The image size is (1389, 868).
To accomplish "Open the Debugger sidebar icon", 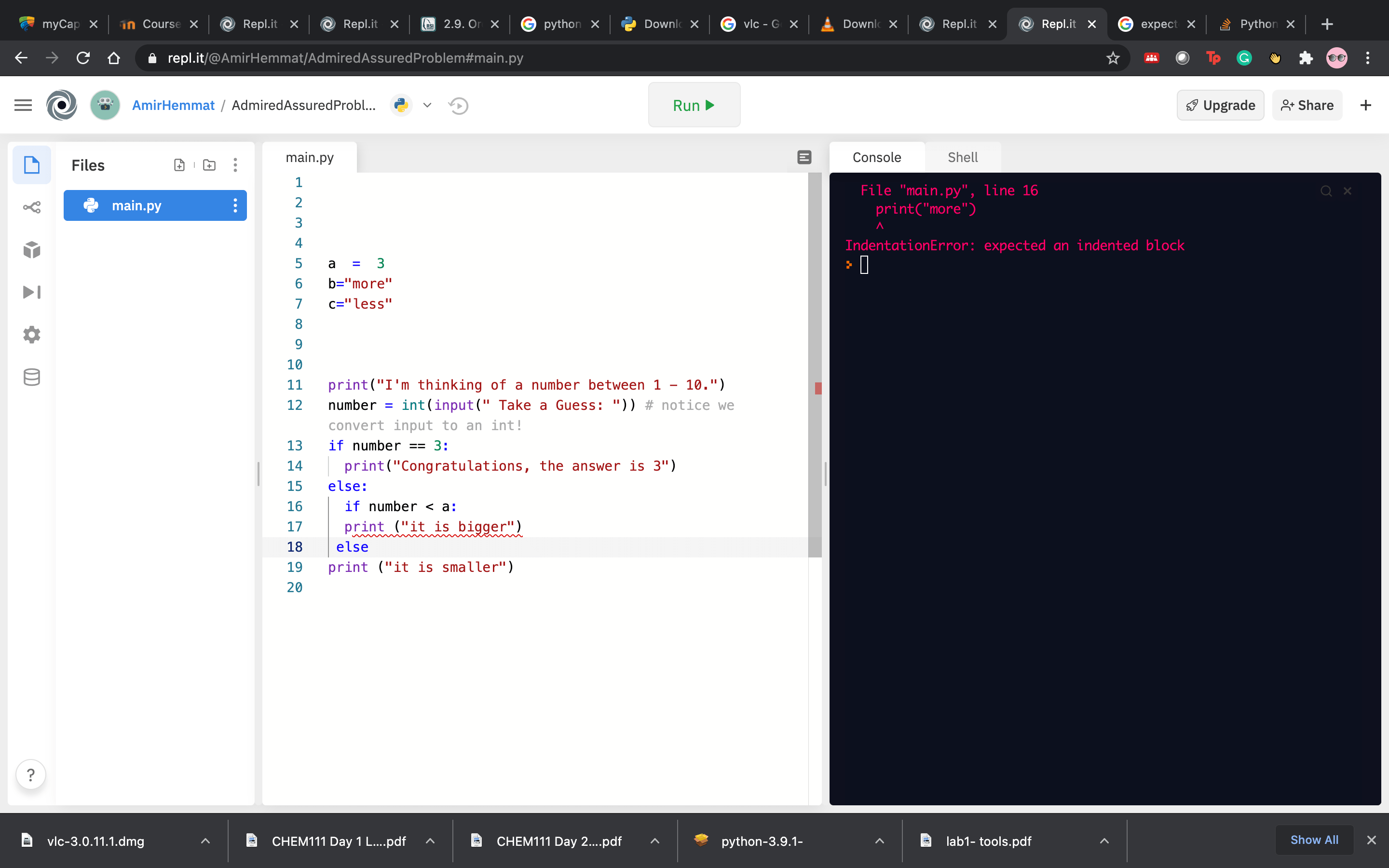I will pos(31,292).
